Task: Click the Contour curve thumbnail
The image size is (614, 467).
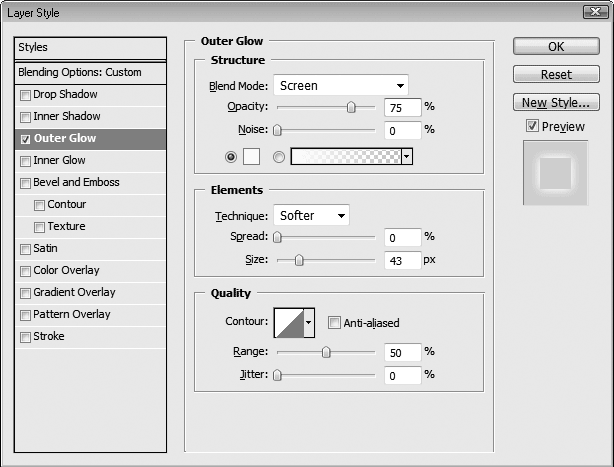Action: [x=289, y=323]
